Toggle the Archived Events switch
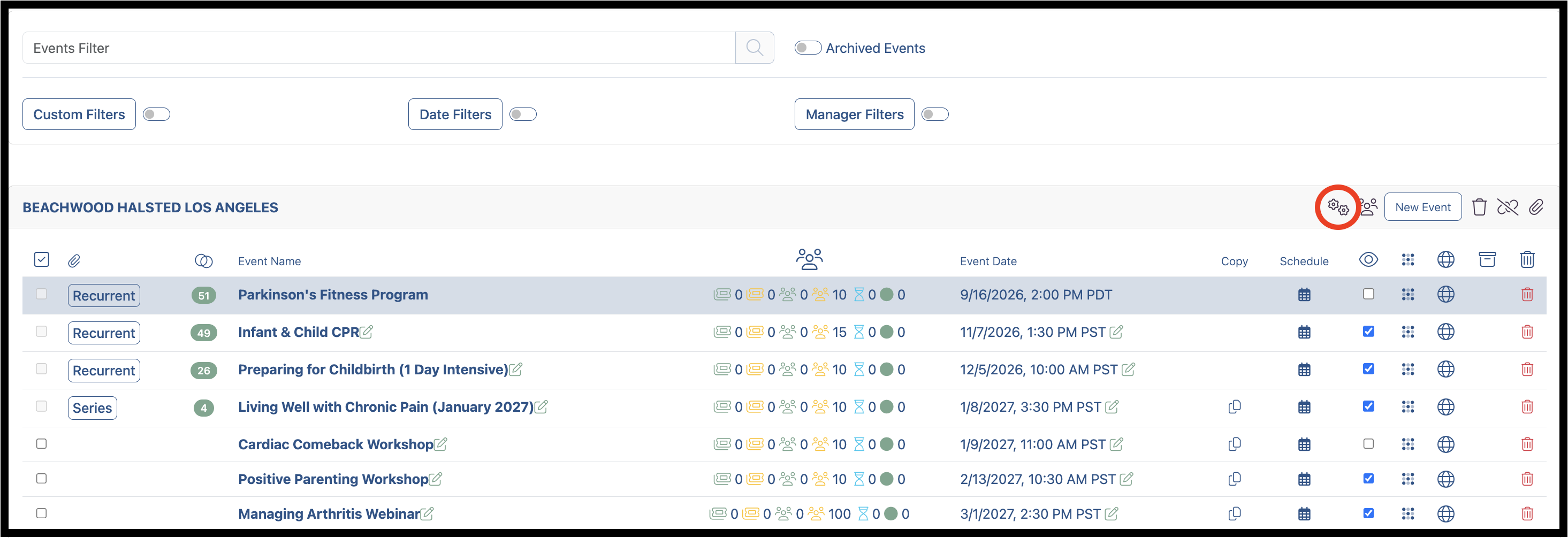Image resolution: width=1568 pixels, height=538 pixels. 808,48
